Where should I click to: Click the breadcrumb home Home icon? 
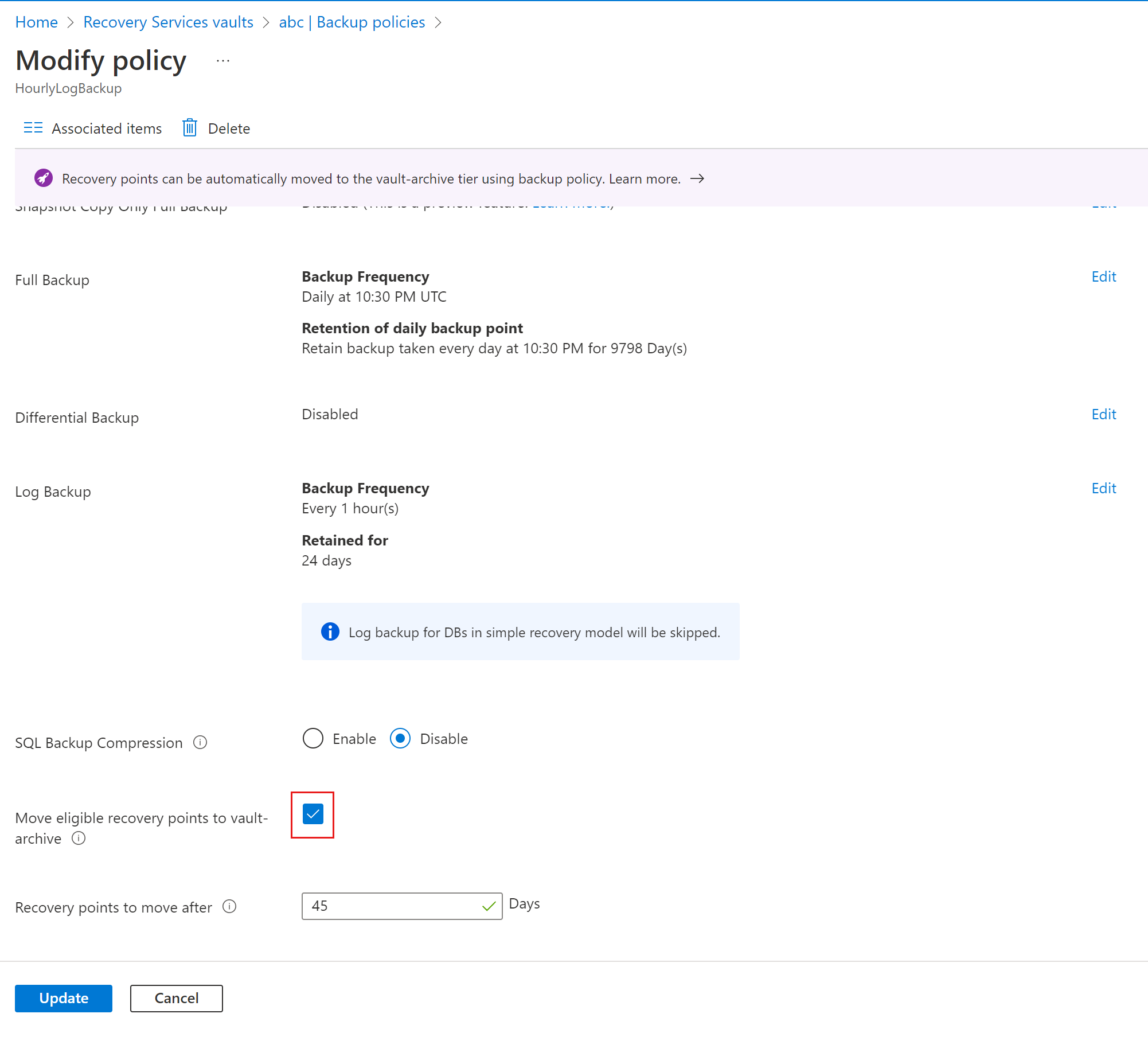click(x=36, y=21)
